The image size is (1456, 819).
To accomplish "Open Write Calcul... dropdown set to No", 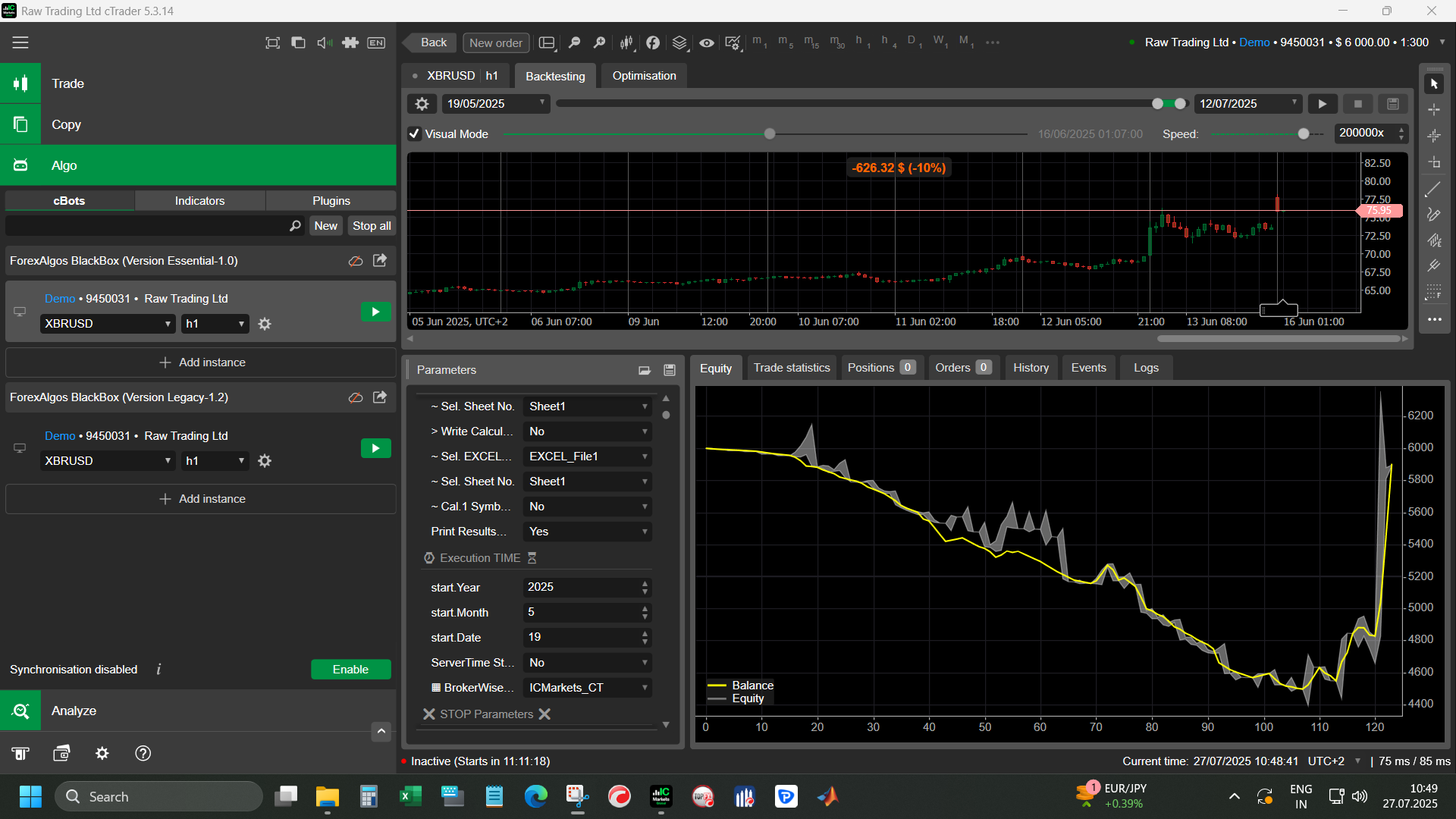I will [x=588, y=431].
